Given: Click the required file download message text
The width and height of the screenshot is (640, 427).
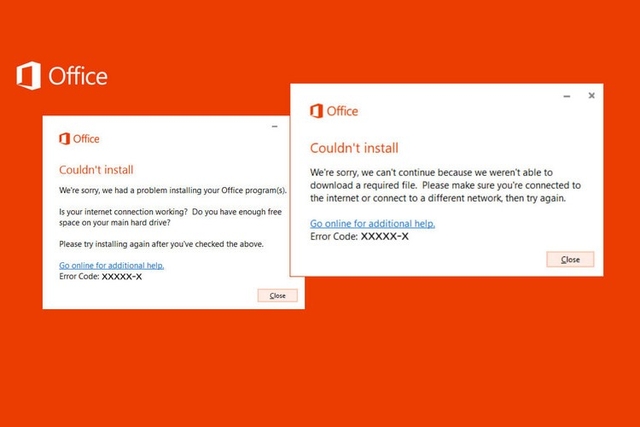Looking at the screenshot, I should tap(445, 185).
